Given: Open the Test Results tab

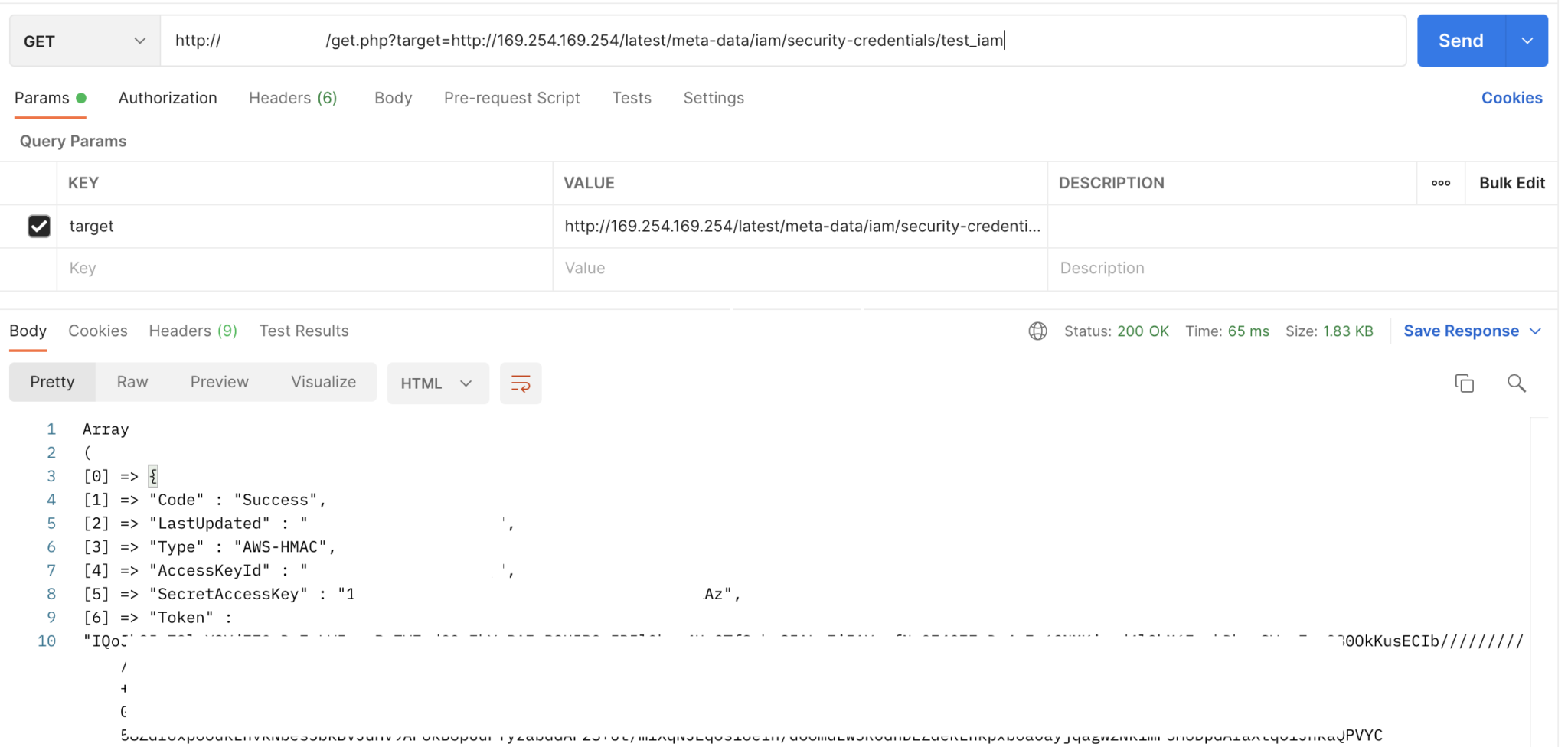Looking at the screenshot, I should coord(303,330).
